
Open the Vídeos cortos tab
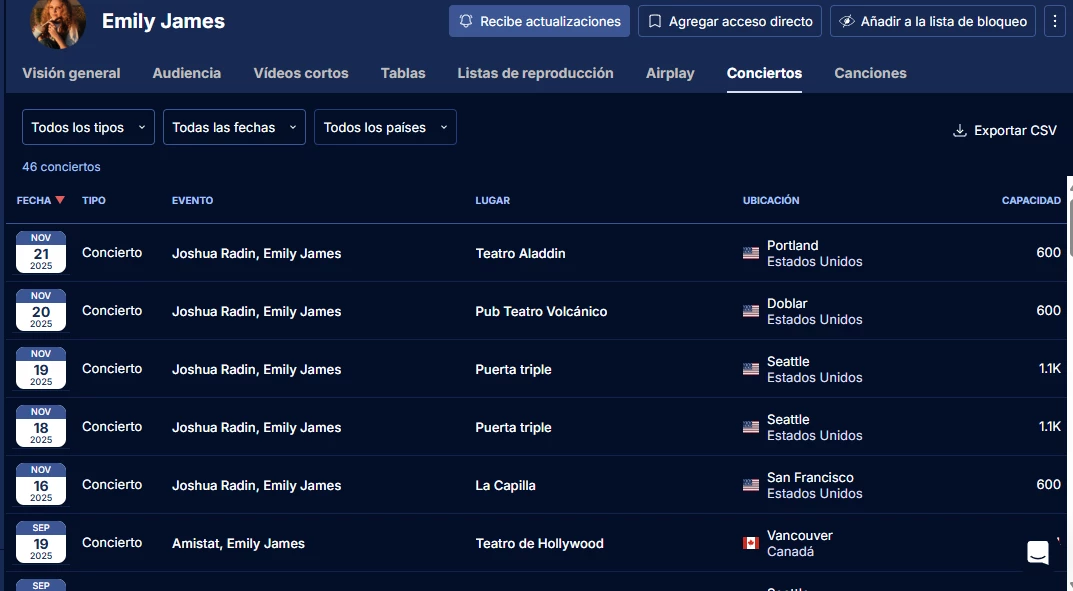coord(301,73)
